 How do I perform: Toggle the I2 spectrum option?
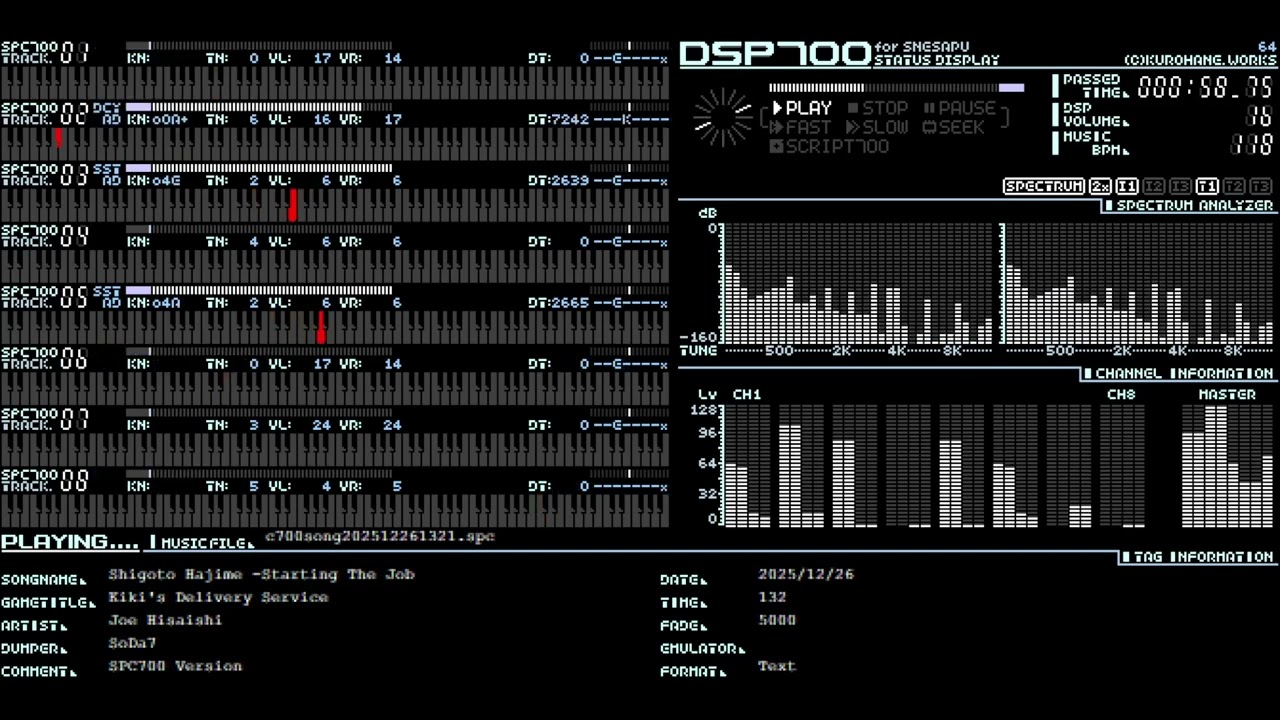point(1154,186)
